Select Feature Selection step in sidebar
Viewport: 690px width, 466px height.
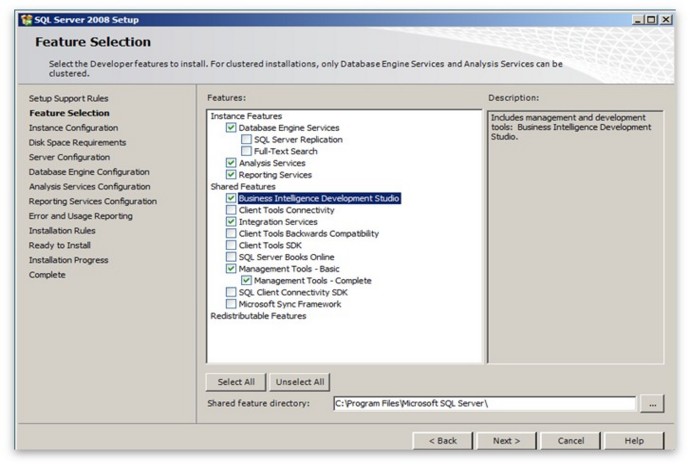tap(70, 113)
